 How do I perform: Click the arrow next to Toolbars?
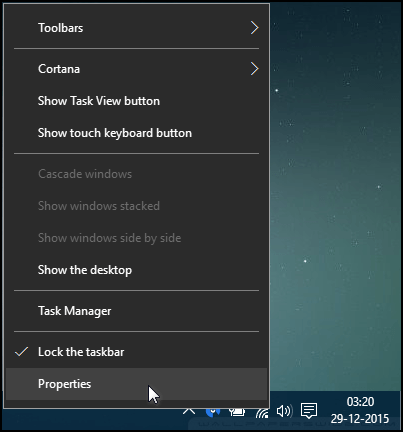click(255, 28)
